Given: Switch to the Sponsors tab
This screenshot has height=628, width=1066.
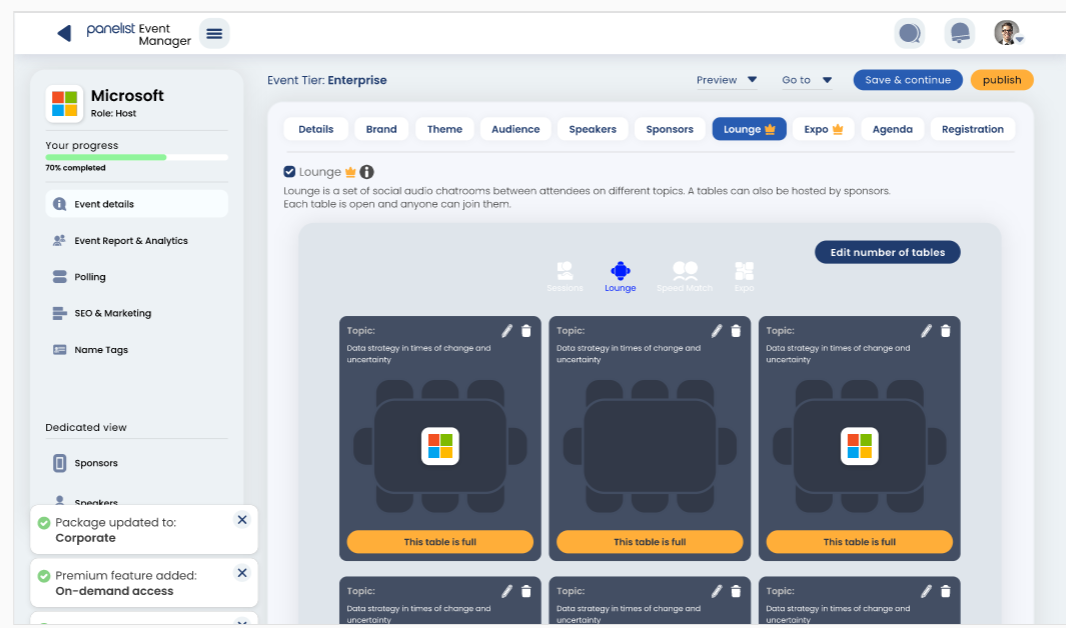Looking at the screenshot, I should (x=670, y=129).
